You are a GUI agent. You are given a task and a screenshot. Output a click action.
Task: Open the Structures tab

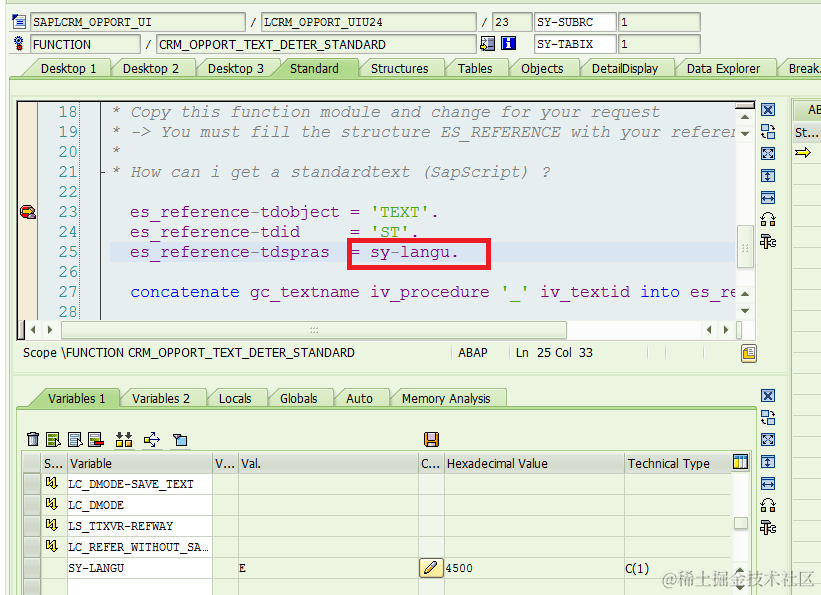click(x=400, y=69)
